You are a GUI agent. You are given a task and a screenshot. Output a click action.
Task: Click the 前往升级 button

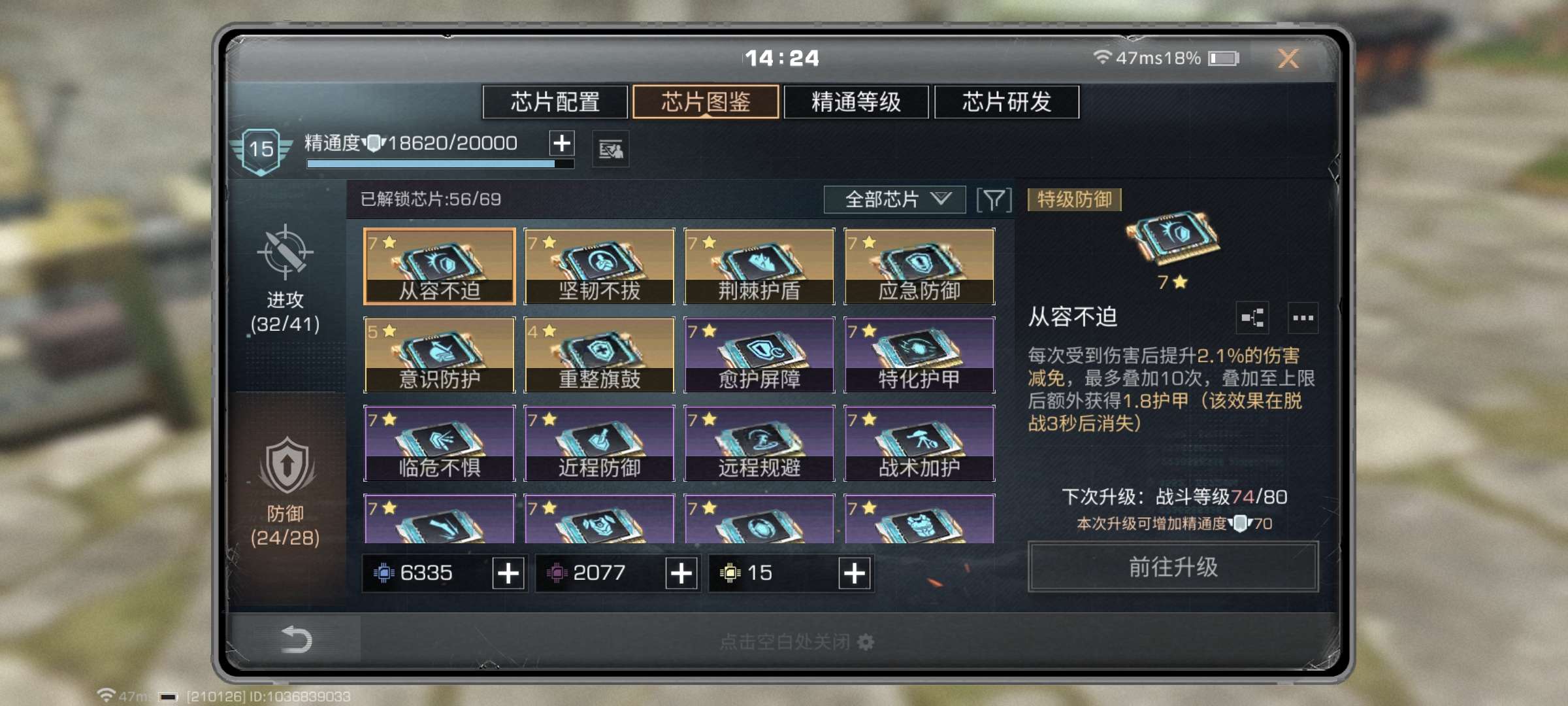click(x=1173, y=567)
